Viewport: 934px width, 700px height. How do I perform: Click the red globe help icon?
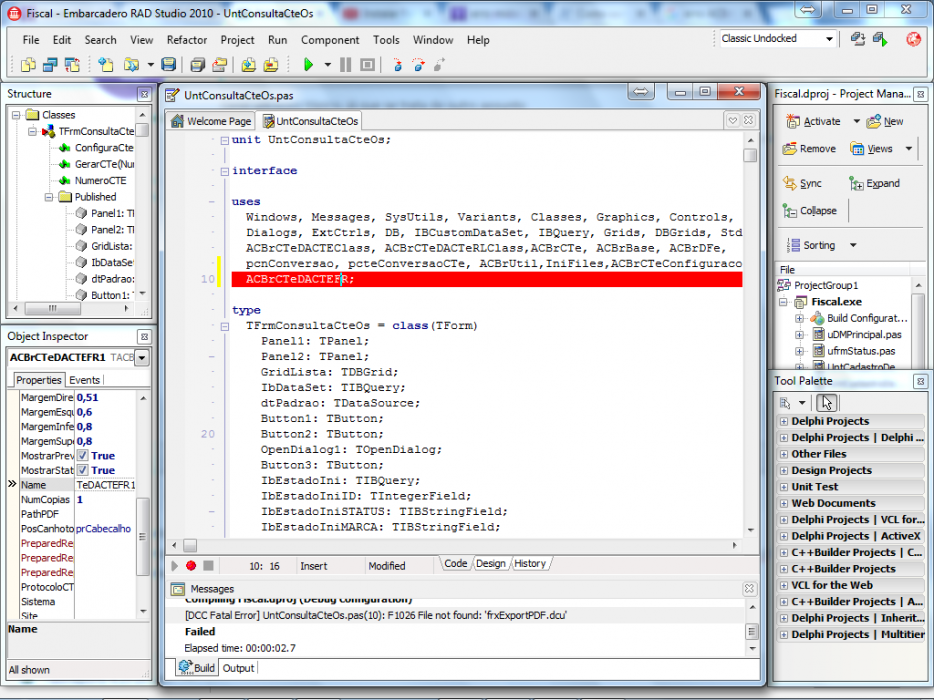point(913,39)
